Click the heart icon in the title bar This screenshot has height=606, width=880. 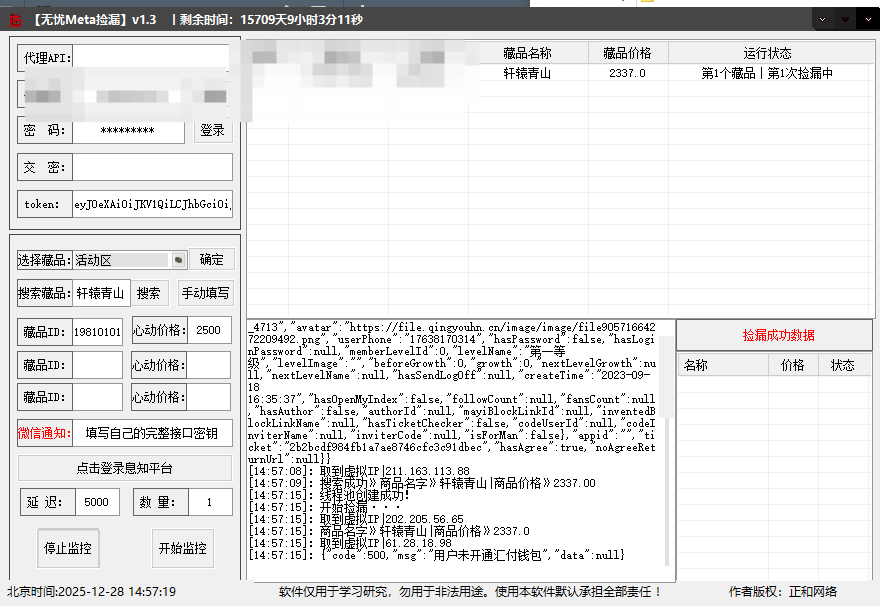(x=846, y=18)
